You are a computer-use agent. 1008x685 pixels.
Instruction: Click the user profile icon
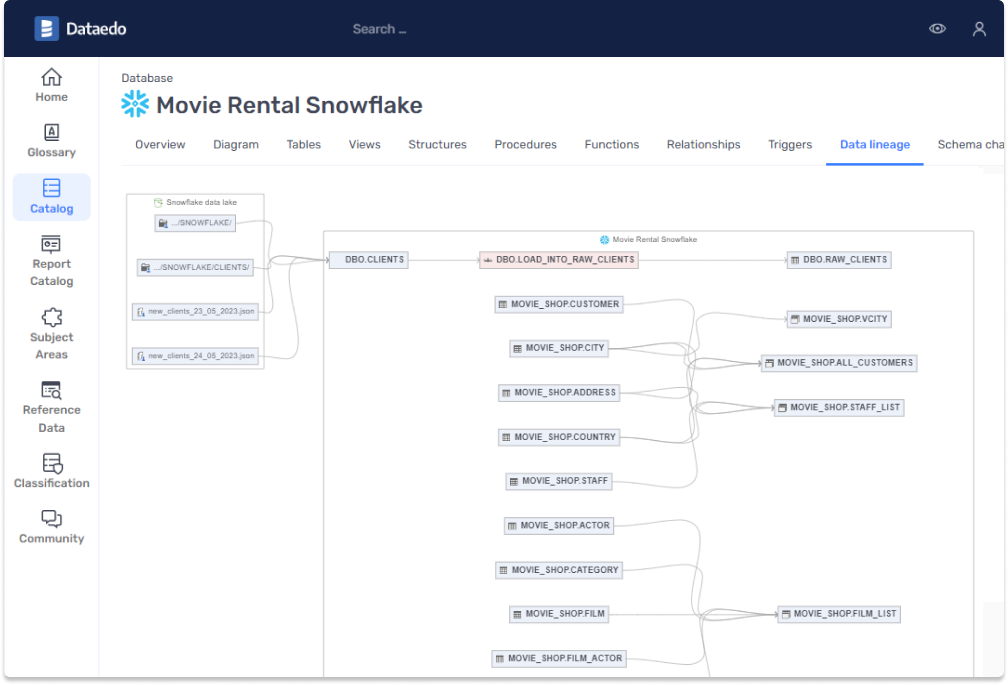(979, 29)
